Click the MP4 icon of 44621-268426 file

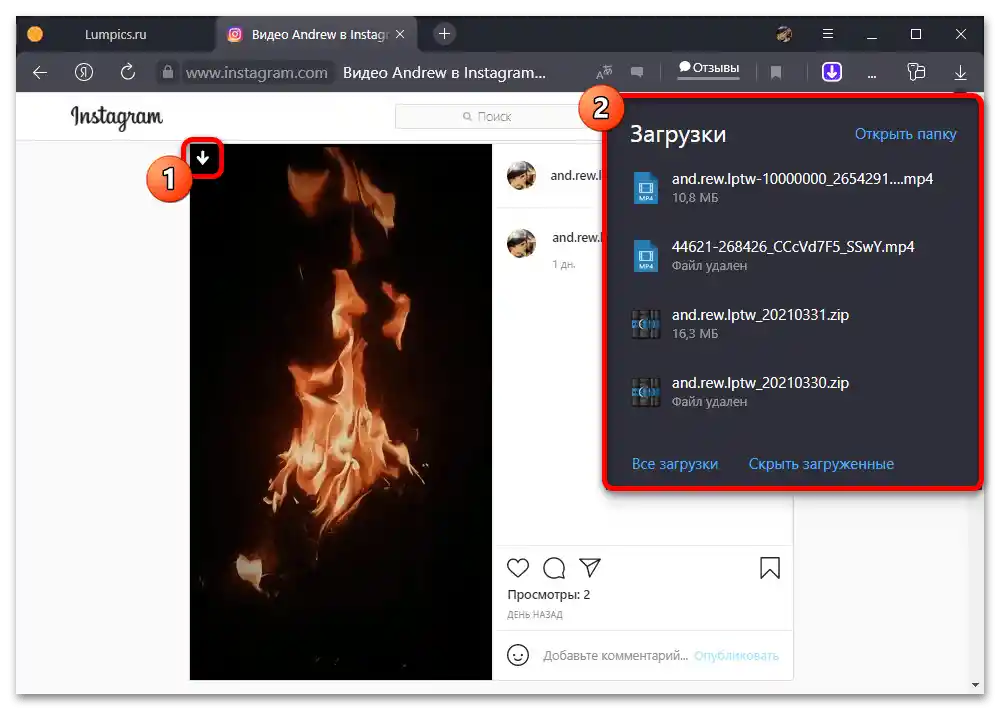pos(645,256)
